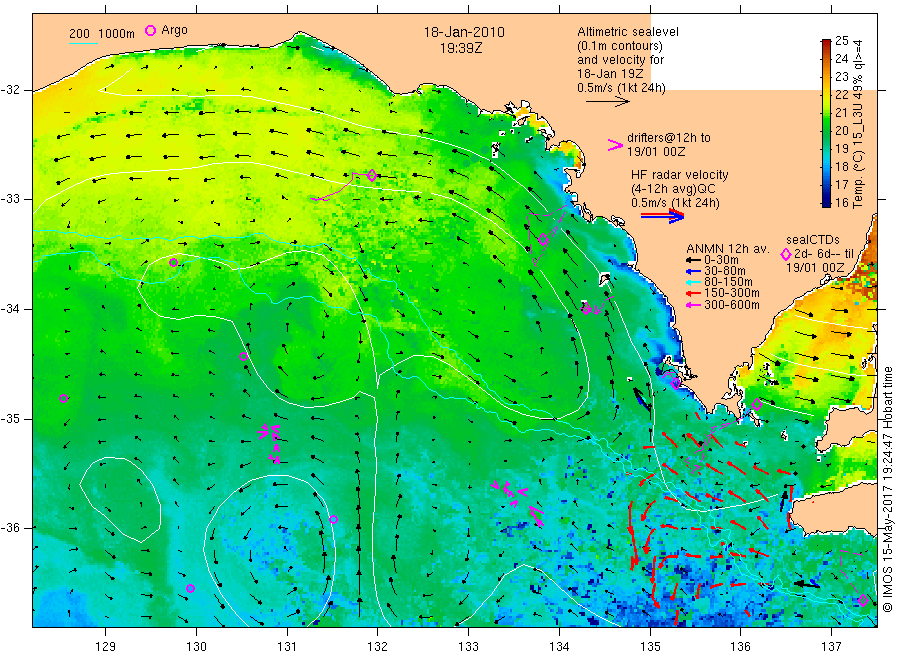
Task: Click longitude axis label '129'
Action: 106,646
